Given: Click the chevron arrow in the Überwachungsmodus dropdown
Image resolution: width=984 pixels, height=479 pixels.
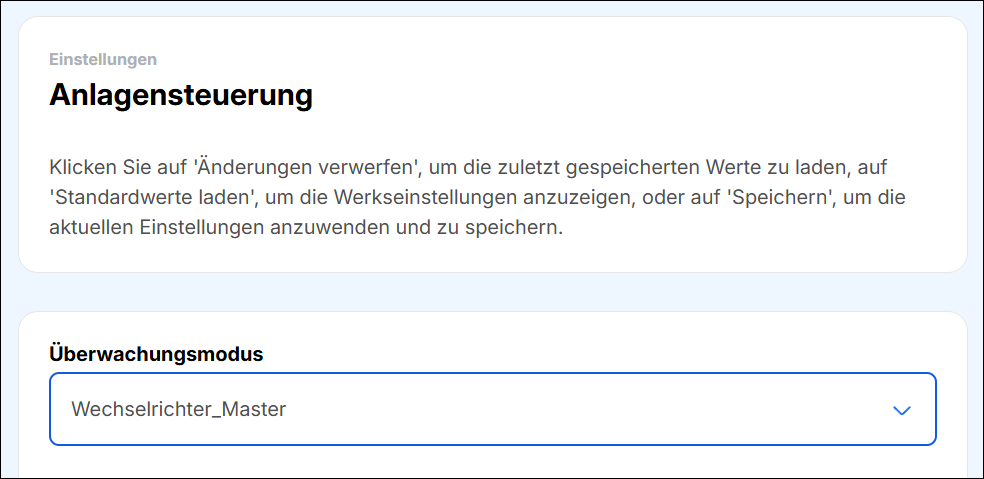Looking at the screenshot, I should [902, 410].
